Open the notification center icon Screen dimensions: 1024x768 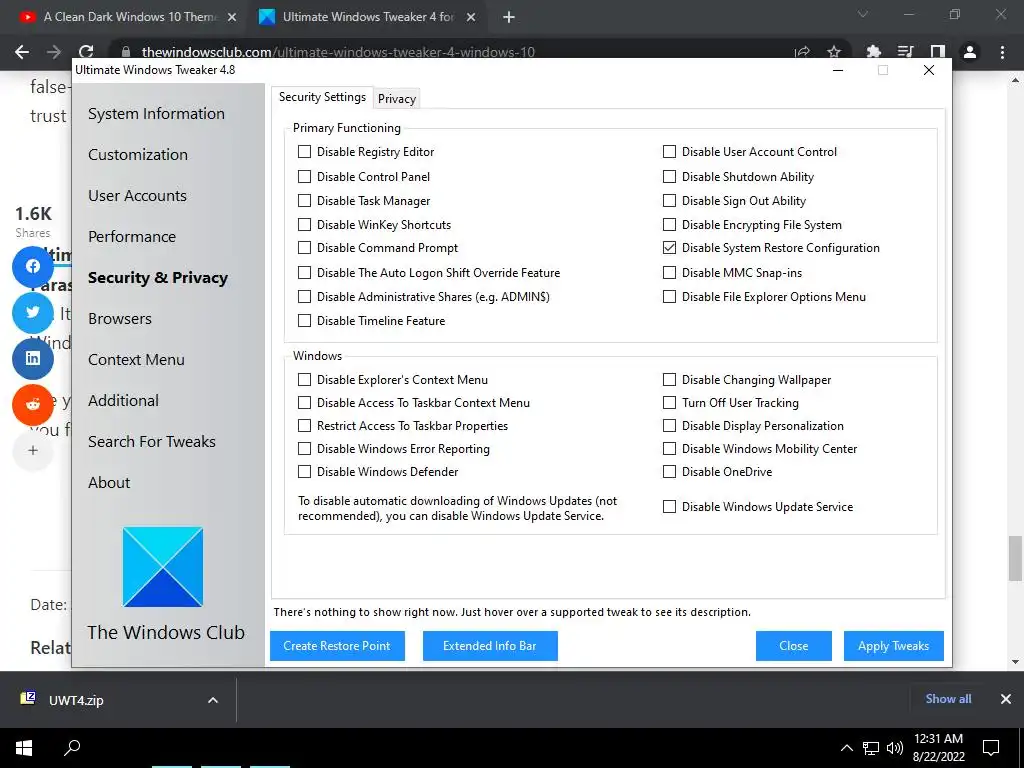(991, 748)
